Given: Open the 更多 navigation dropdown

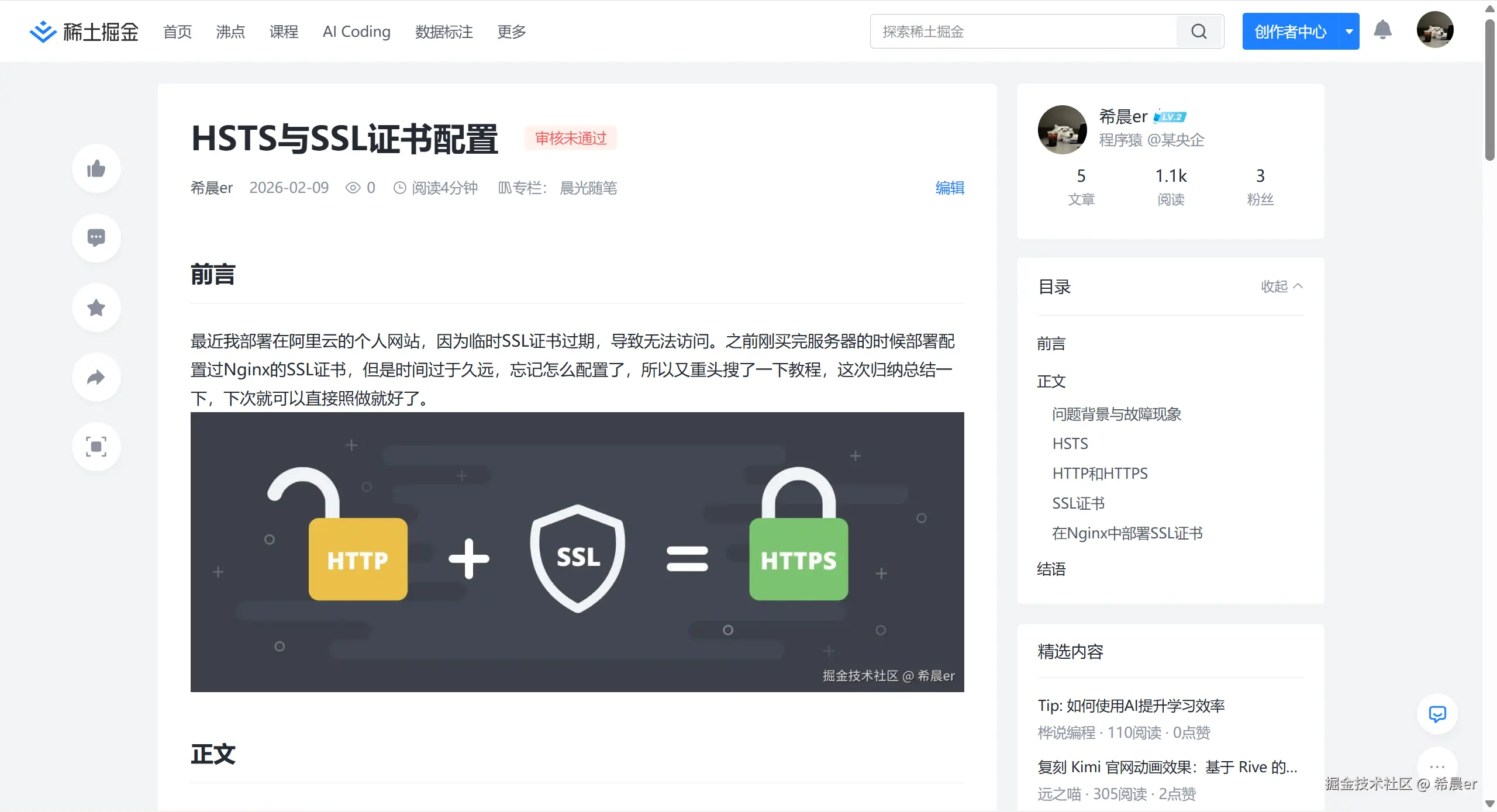Looking at the screenshot, I should (x=510, y=32).
